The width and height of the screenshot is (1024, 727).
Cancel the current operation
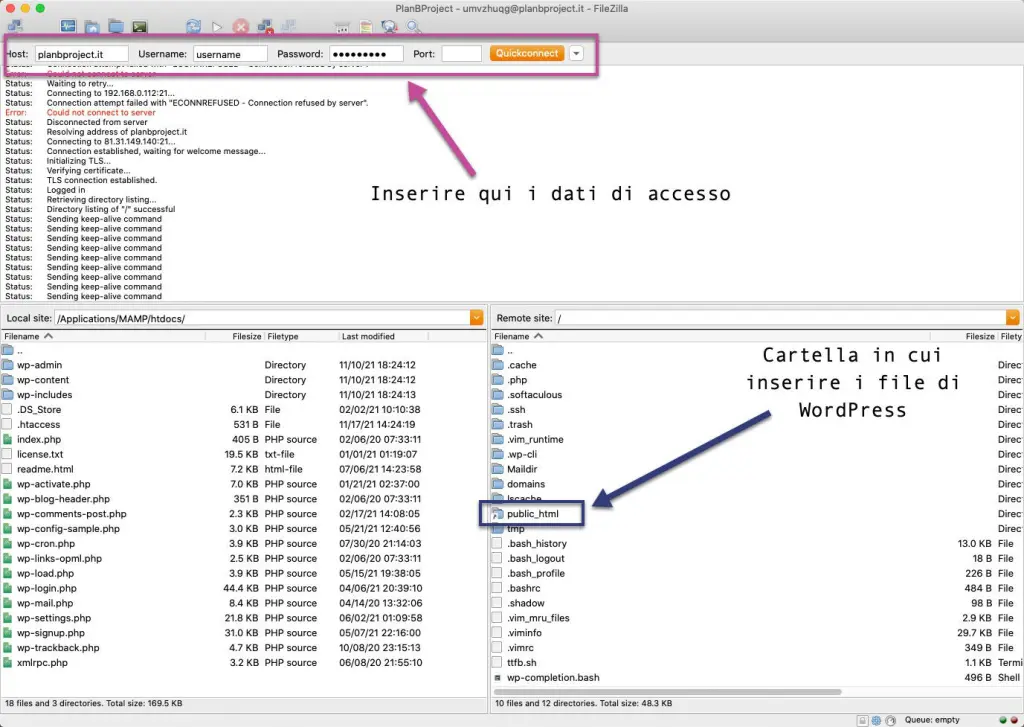[241, 26]
